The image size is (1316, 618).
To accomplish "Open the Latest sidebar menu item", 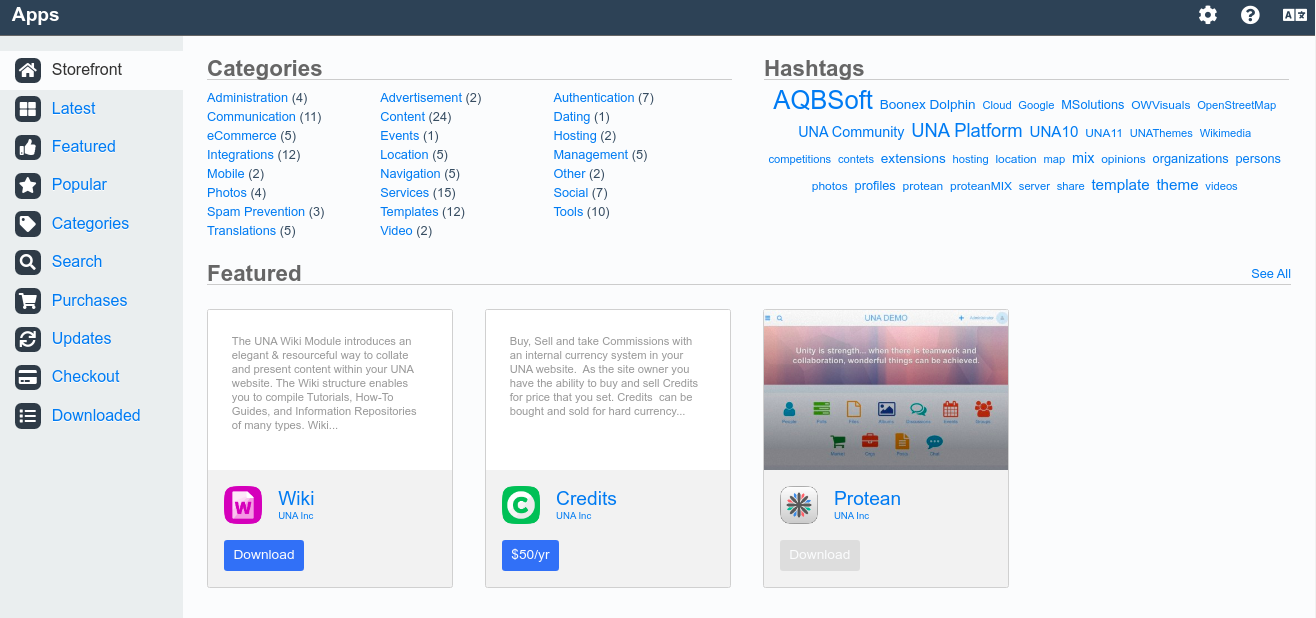I will [x=73, y=108].
